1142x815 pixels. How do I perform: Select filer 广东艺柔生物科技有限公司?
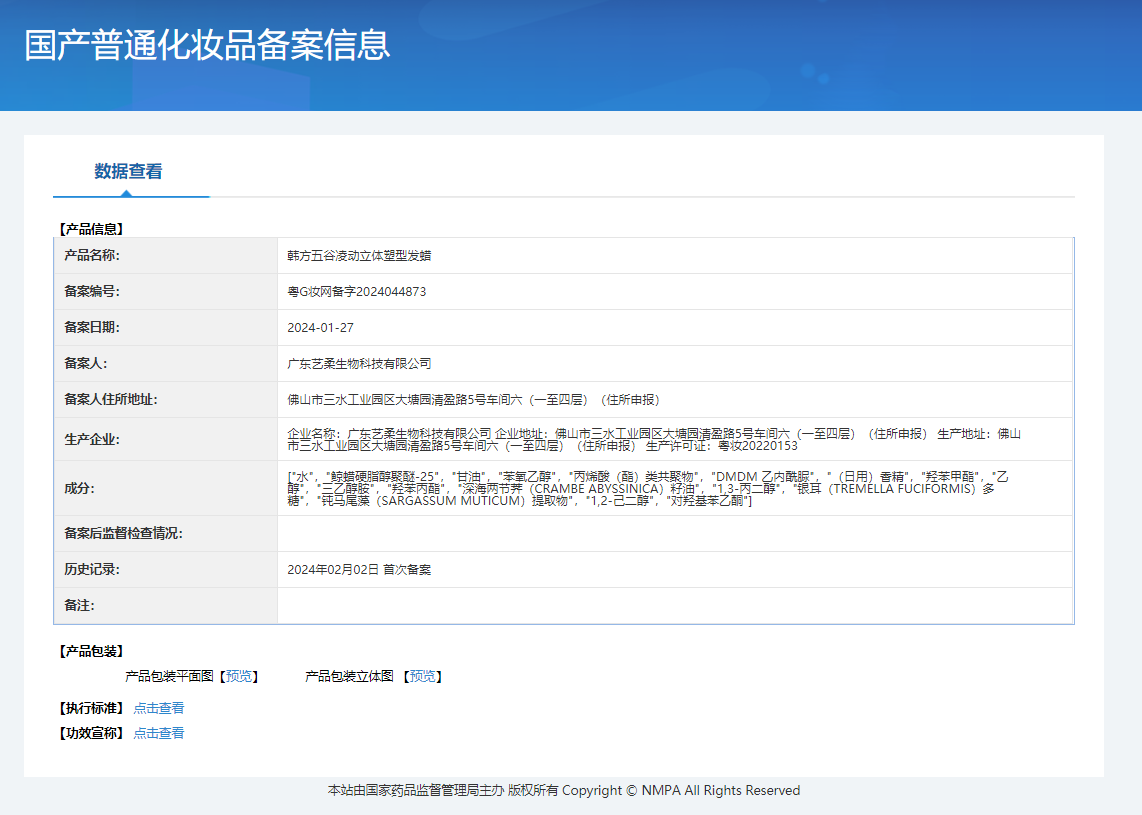click(359, 363)
